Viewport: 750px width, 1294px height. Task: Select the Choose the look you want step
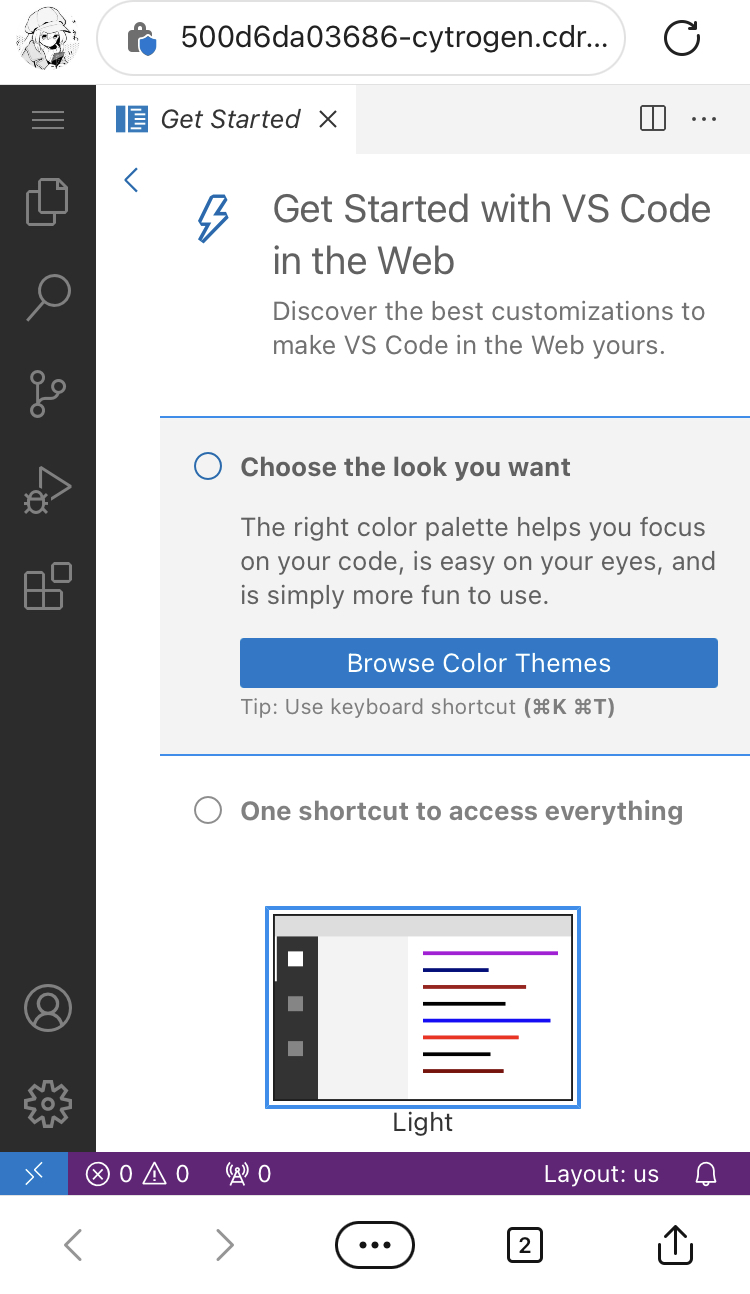[404, 466]
